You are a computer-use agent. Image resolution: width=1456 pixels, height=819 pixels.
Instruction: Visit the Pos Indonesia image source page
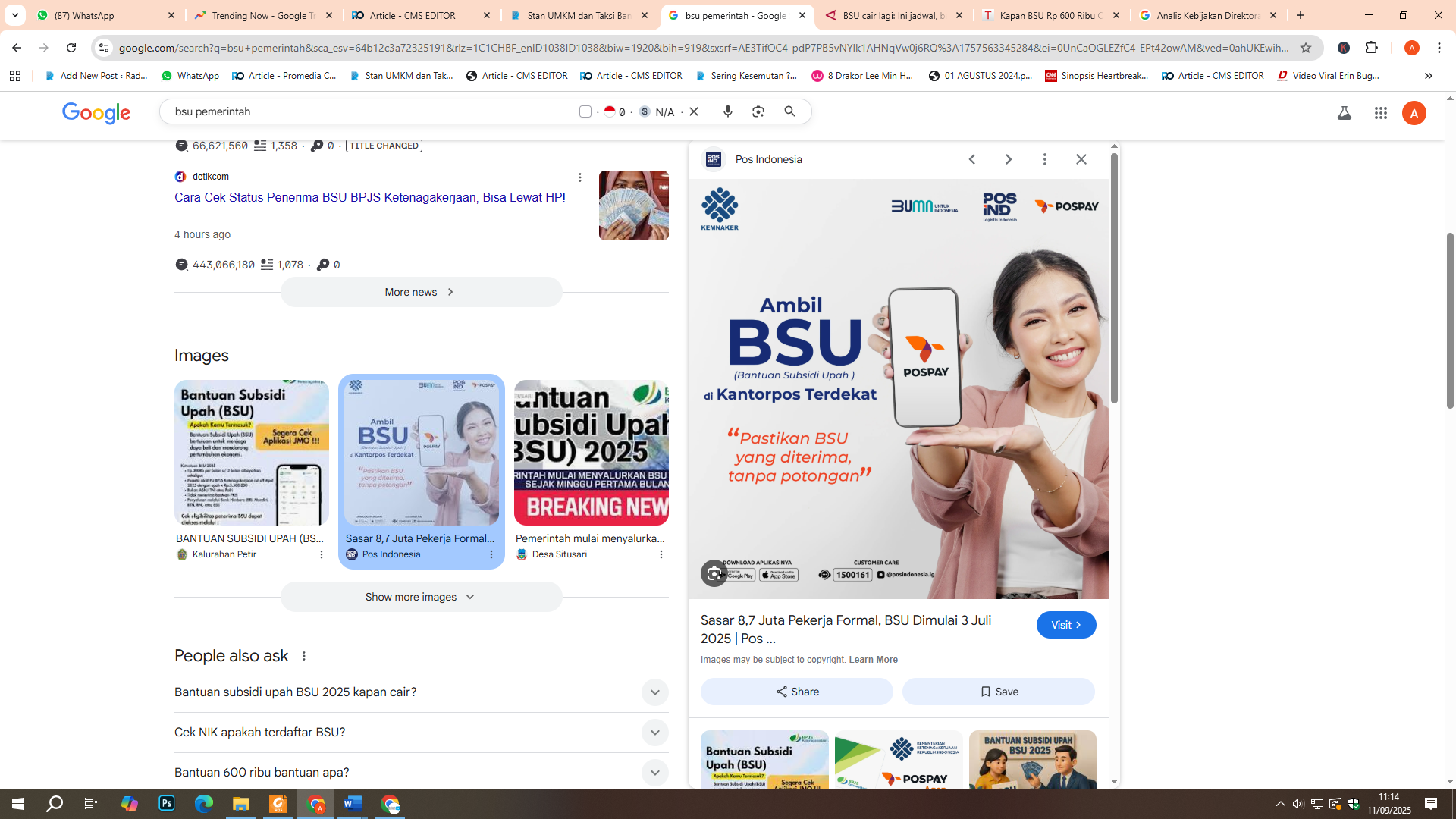[x=1066, y=625]
